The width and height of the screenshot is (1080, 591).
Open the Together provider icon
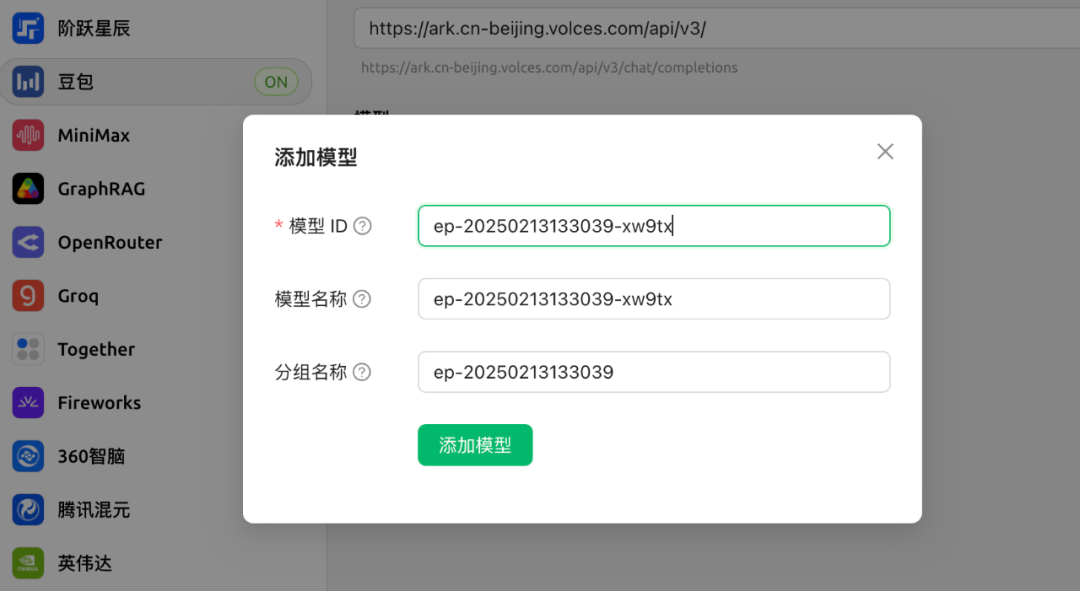[28, 350]
